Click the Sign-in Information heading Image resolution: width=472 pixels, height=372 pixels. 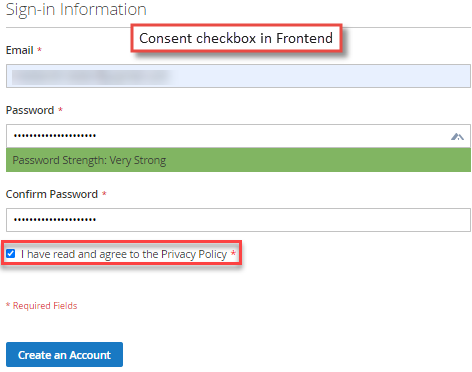tap(76, 9)
